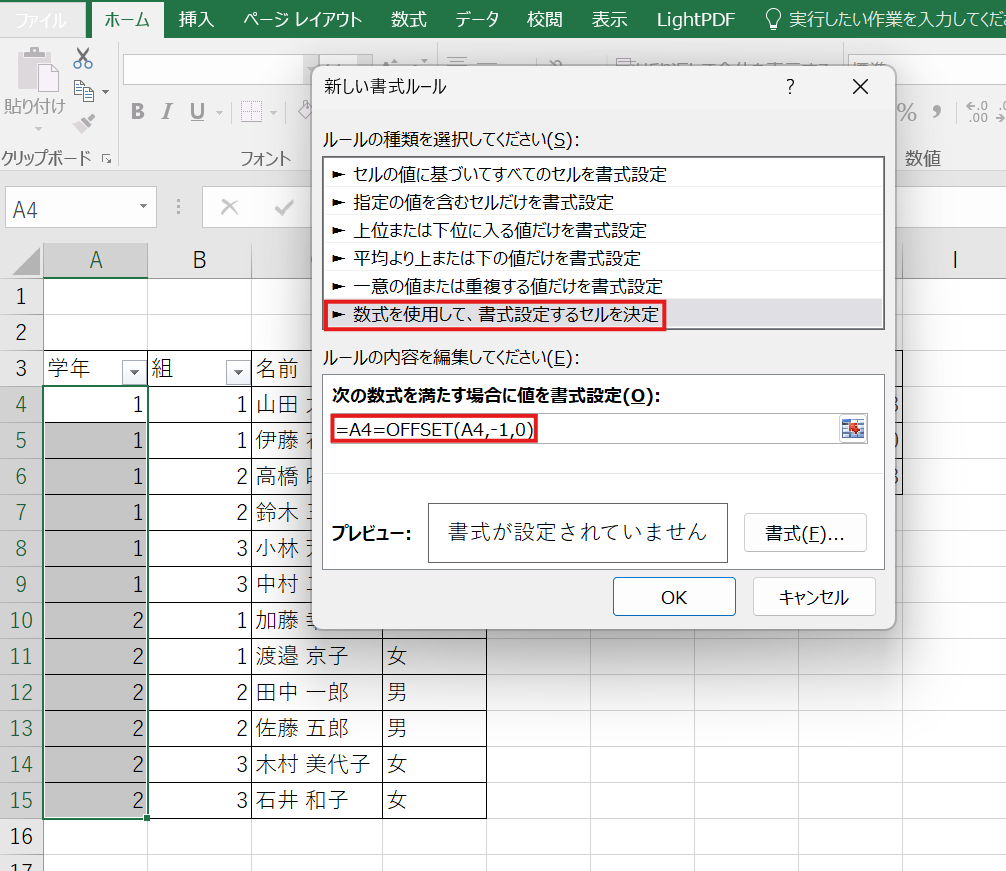1006x871 pixels.
Task: Click the キャンセル button
Action: pyautogui.click(x=814, y=596)
